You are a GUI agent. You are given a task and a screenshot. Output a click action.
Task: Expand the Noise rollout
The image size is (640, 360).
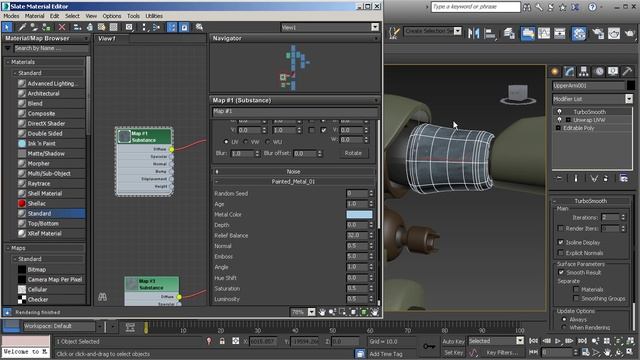293,171
